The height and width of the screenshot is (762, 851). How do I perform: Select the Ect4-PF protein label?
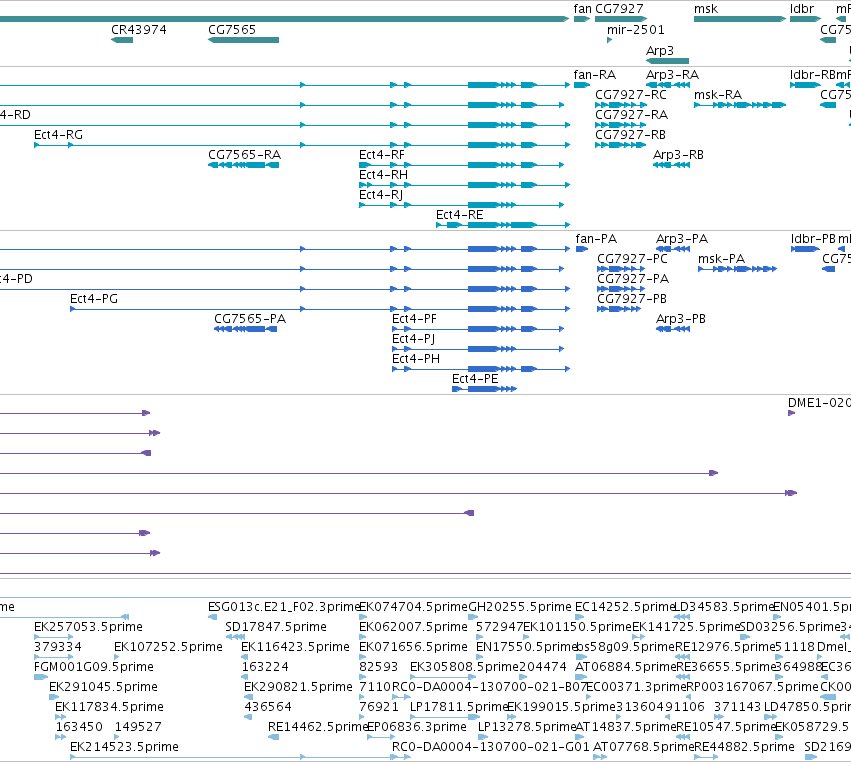pos(414,319)
